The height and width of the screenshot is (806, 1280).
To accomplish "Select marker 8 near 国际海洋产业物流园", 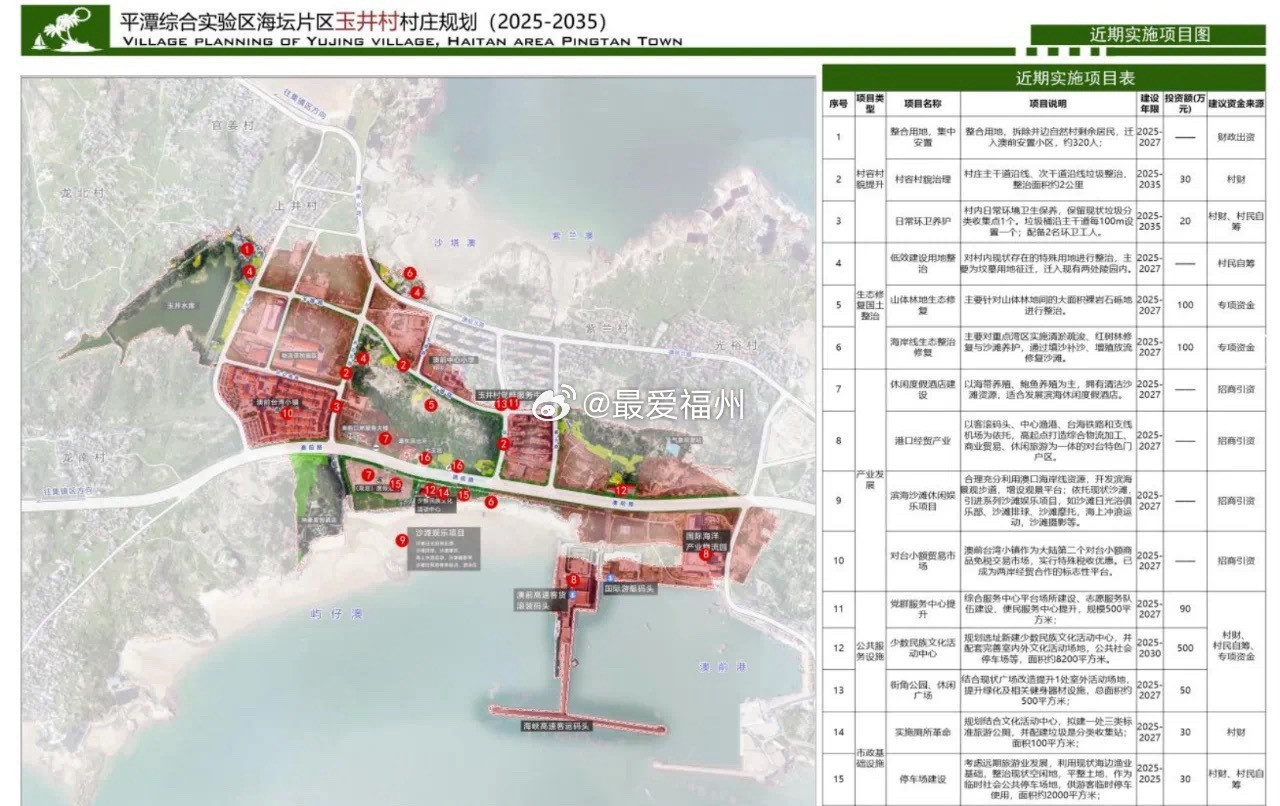I will point(706,555).
